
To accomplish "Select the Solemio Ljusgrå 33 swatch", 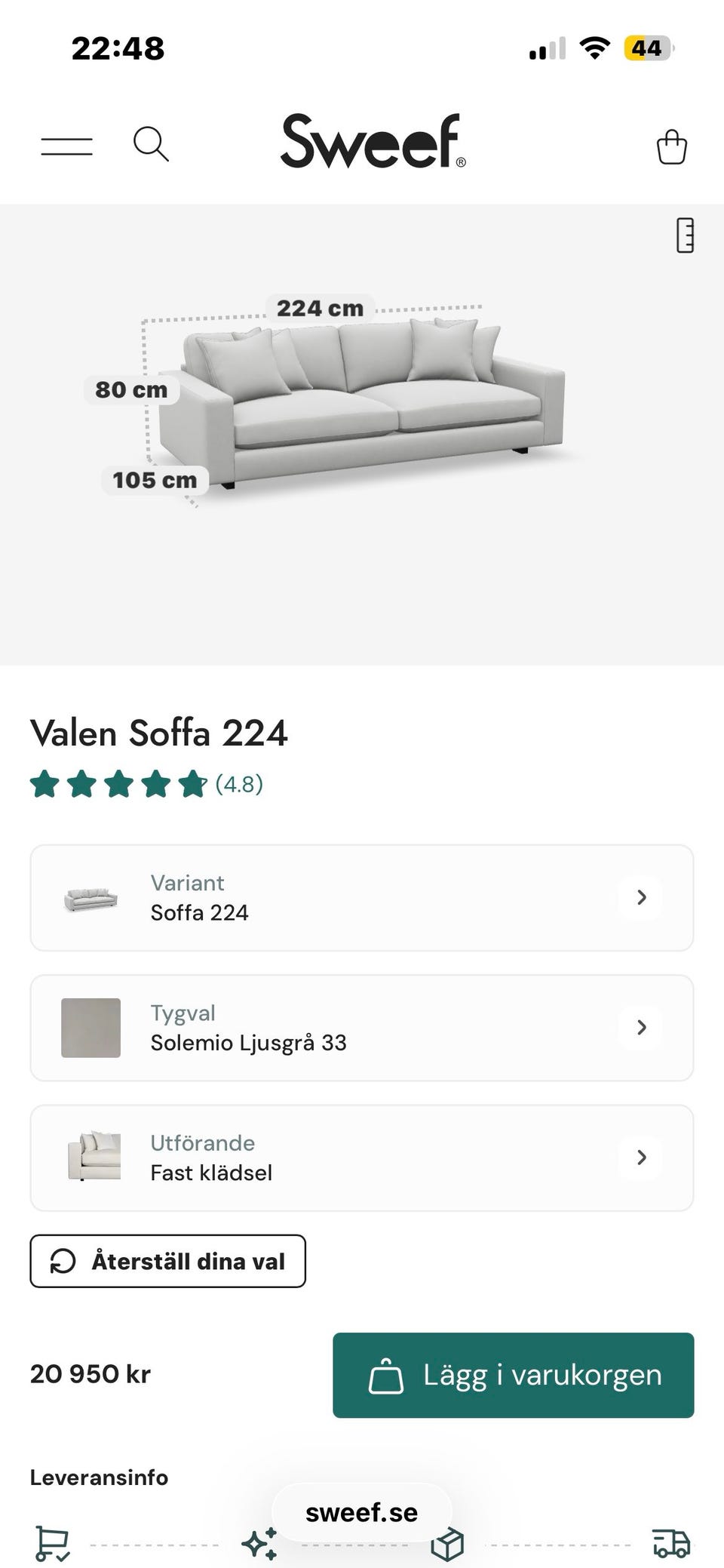I will 90,1028.
